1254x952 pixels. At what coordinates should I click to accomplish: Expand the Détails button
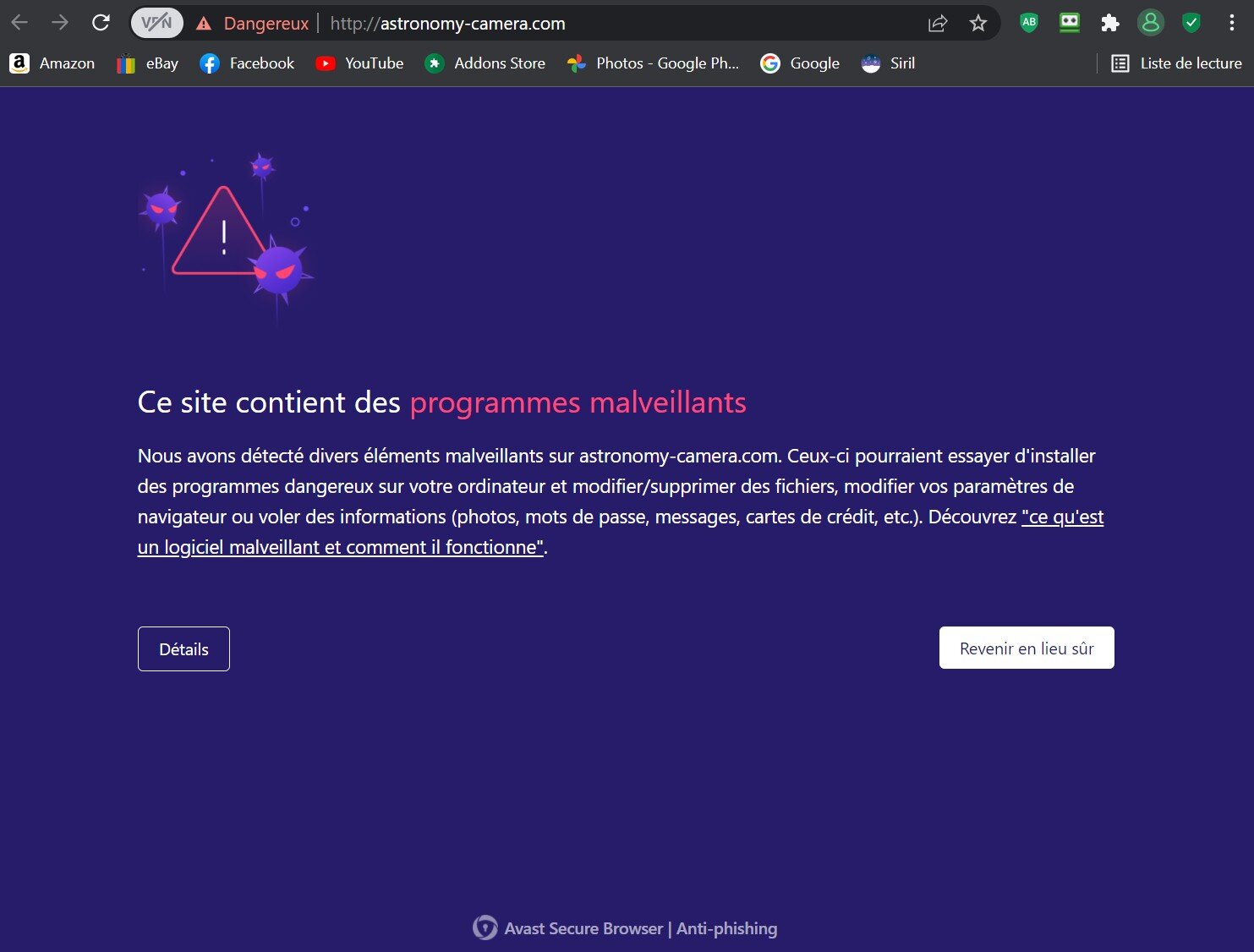[183, 648]
